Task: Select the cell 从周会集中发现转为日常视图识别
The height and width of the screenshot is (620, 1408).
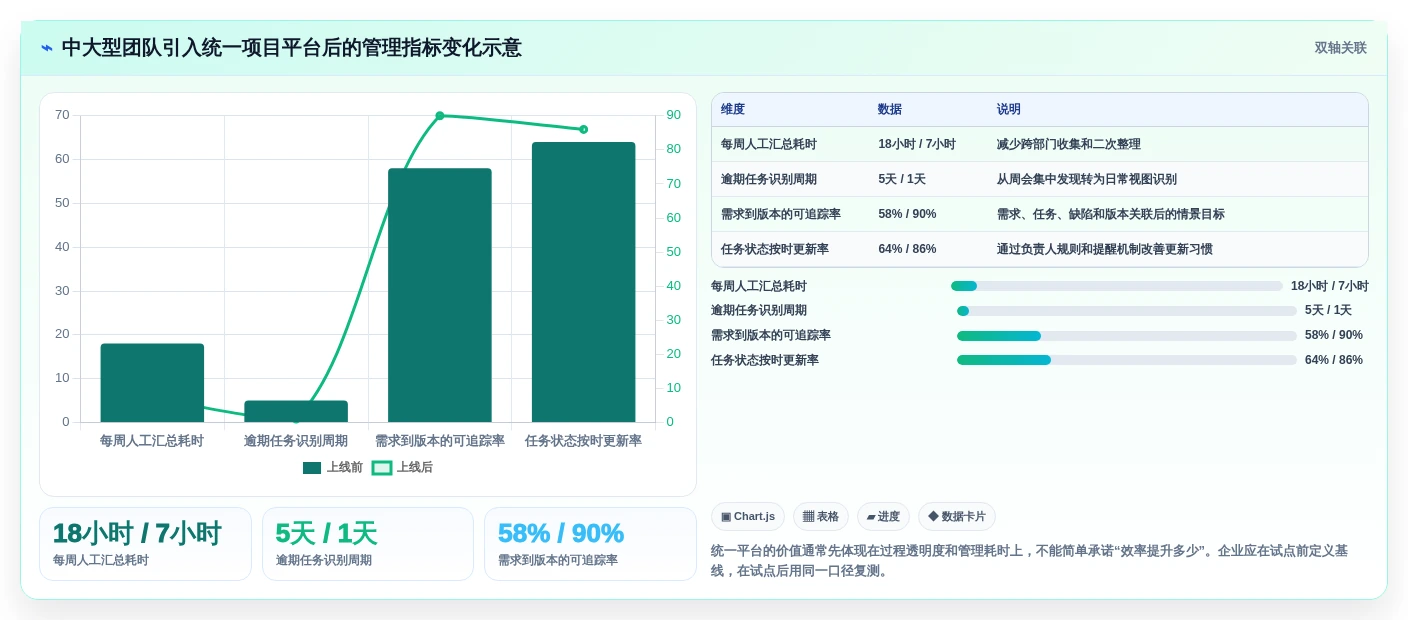Action: (x=1087, y=179)
